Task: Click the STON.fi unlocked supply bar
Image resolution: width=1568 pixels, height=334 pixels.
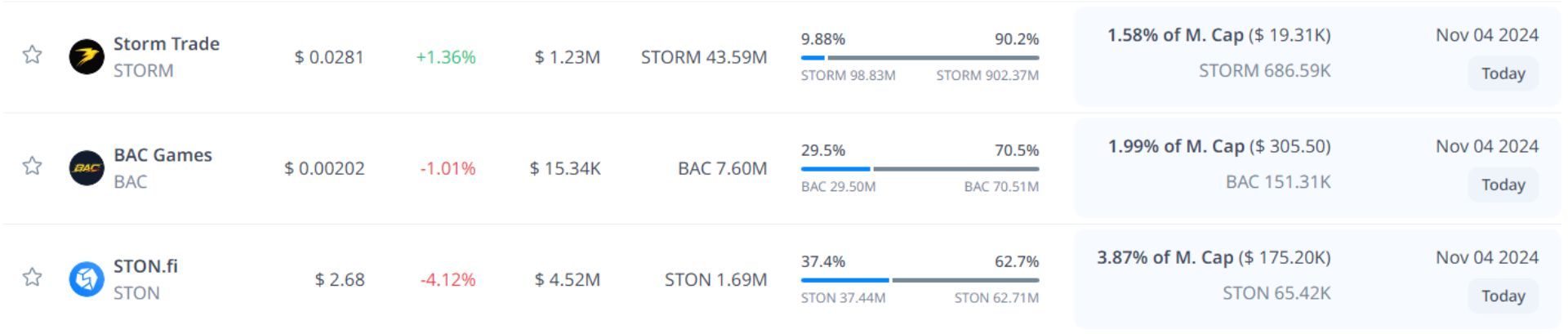Action: pos(920,280)
